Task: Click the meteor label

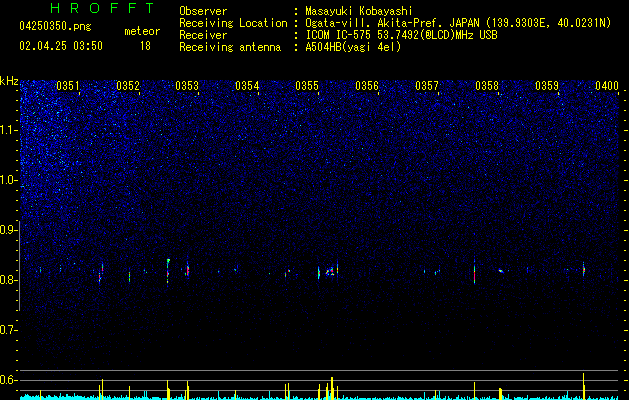Action: pos(142,32)
